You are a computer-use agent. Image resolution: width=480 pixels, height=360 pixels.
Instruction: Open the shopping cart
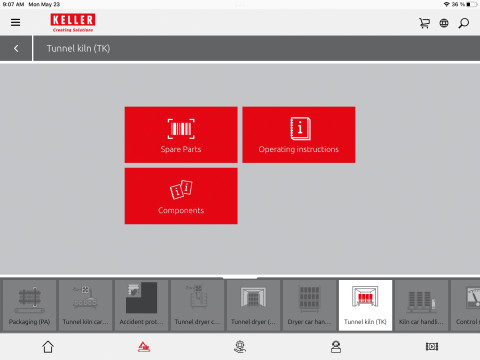424,23
